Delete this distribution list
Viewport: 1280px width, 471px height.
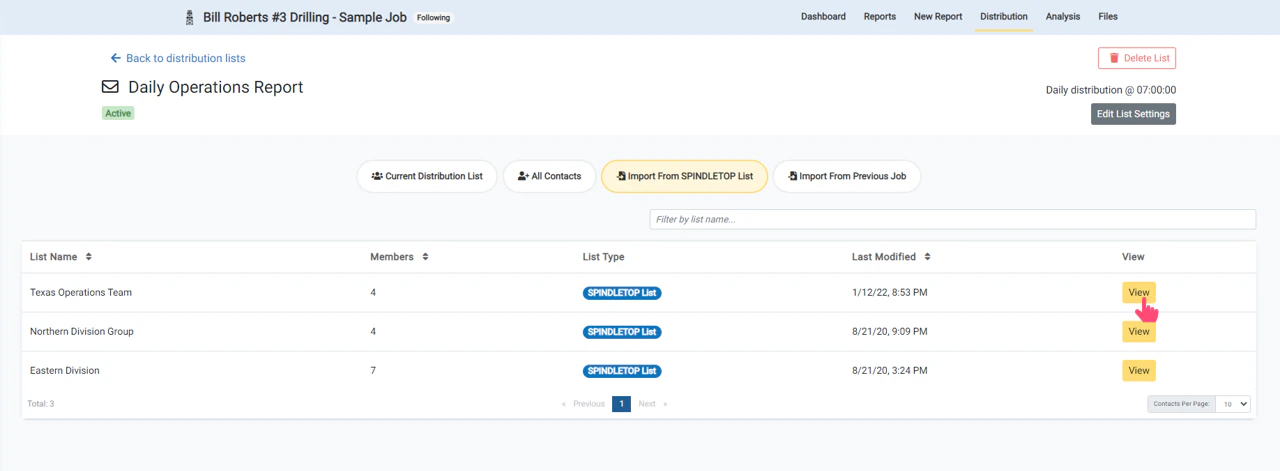[x=1137, y=58]
